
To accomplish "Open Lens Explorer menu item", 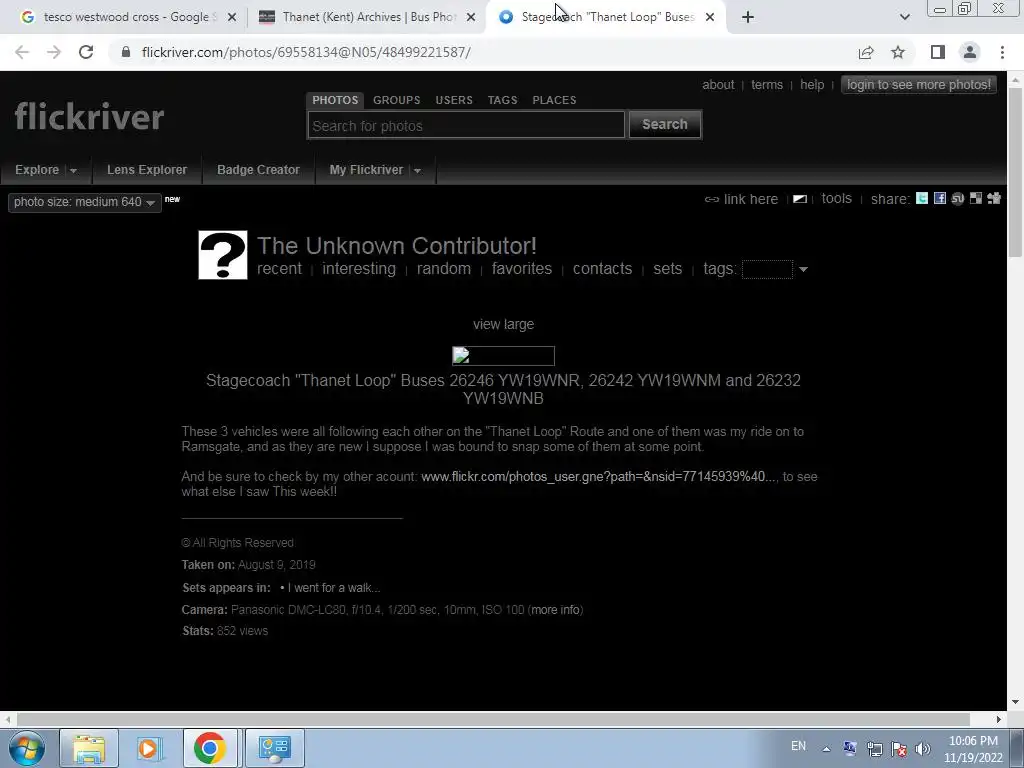I will [147, 170].
